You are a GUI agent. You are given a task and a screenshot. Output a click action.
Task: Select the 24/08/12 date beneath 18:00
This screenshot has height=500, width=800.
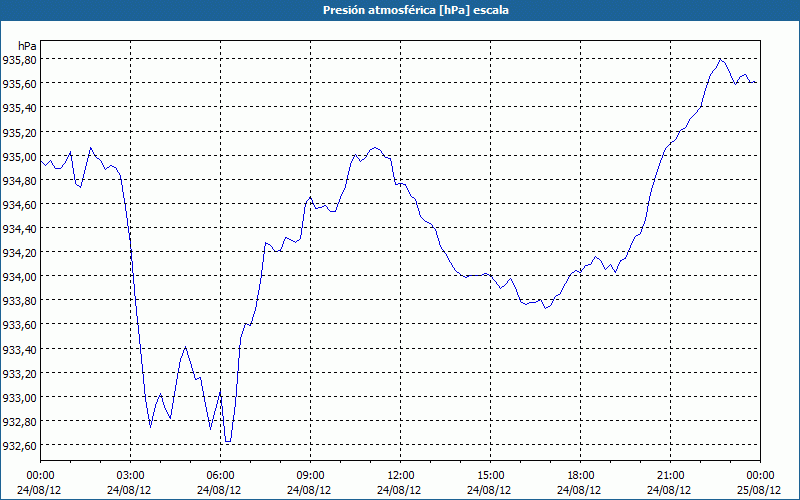[x=579, y=490]
